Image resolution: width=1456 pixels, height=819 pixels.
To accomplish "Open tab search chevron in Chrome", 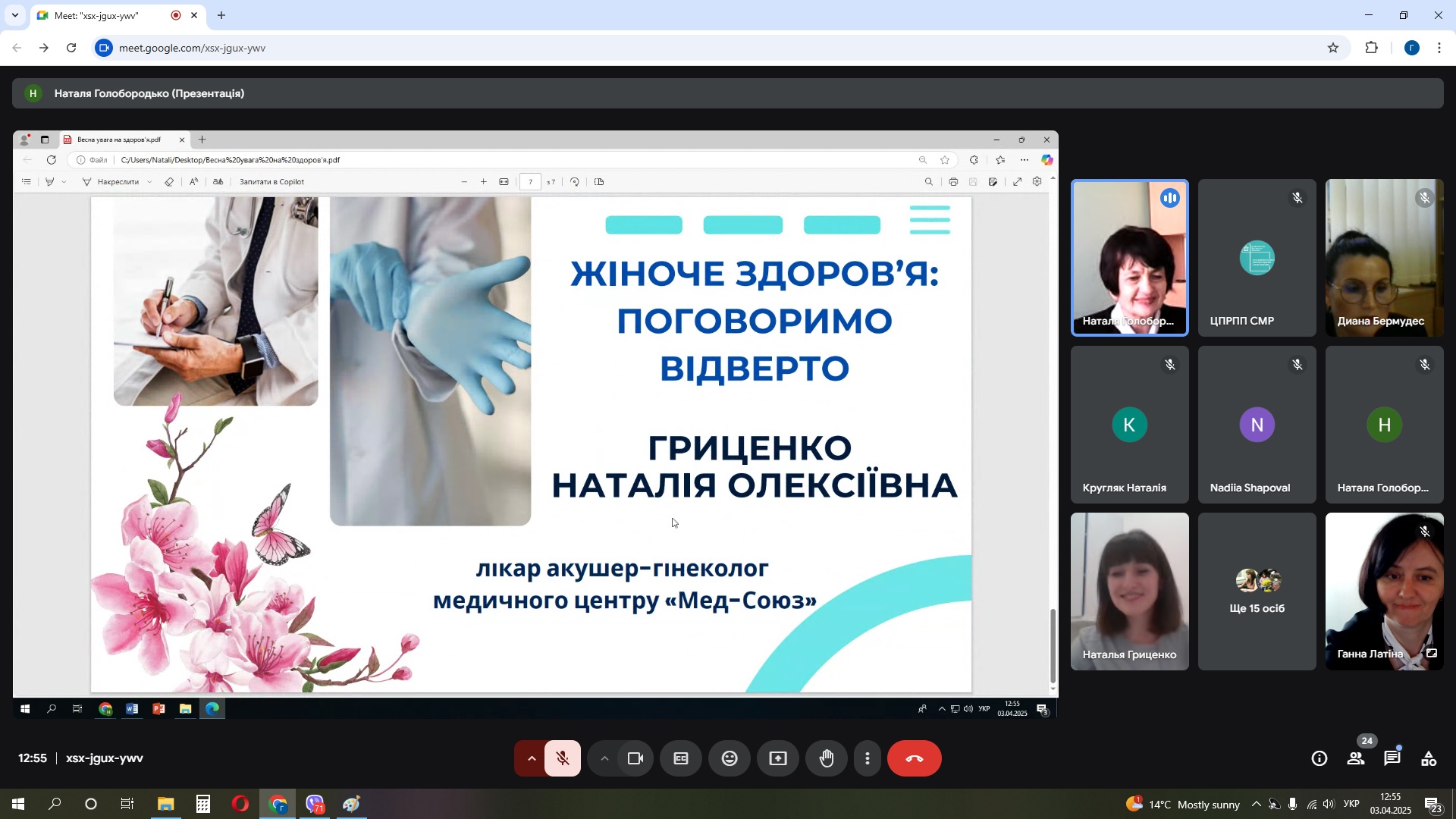I will click(14, 15).
